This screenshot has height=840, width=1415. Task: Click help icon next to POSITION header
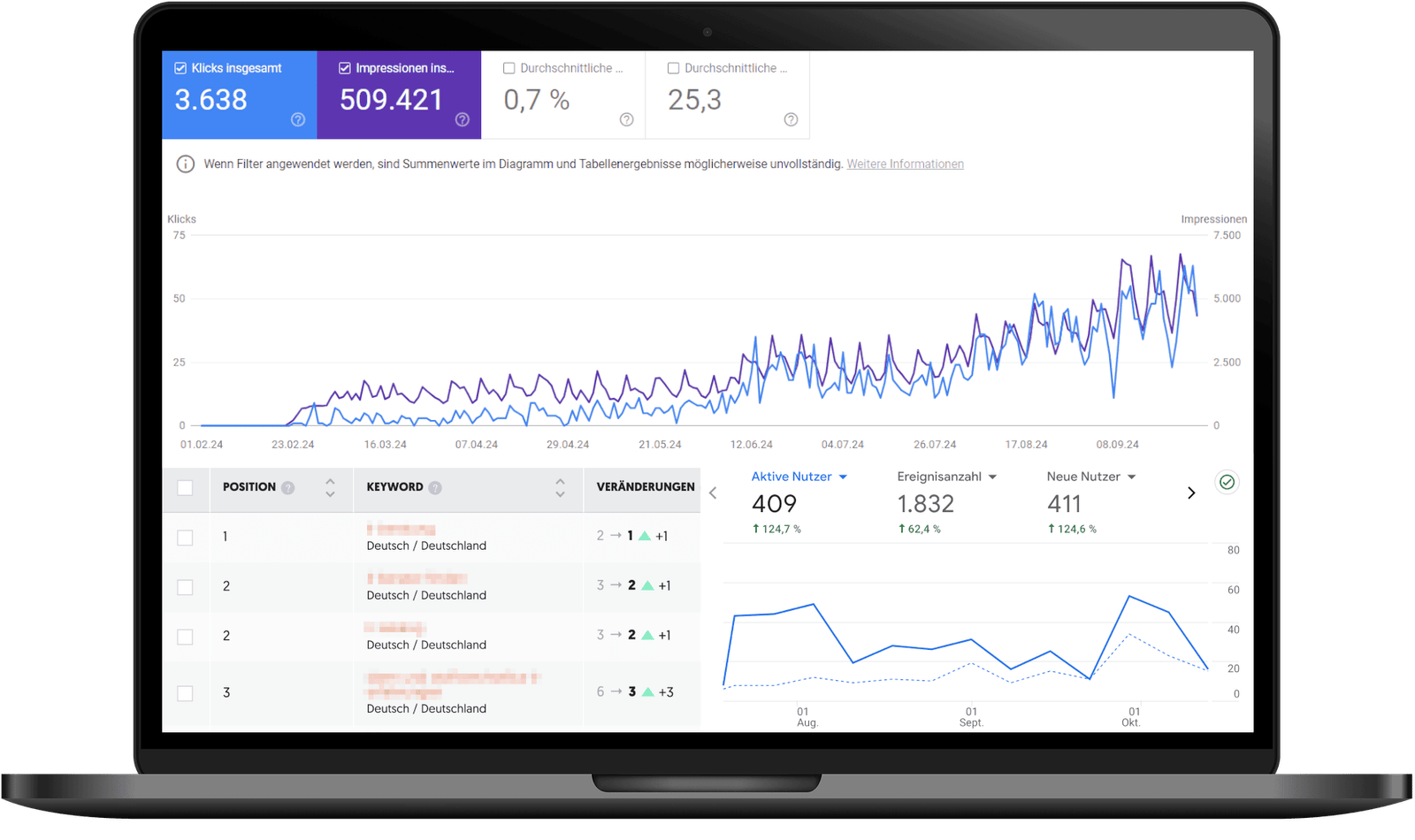pyautogui.click(x=287, y=487)
